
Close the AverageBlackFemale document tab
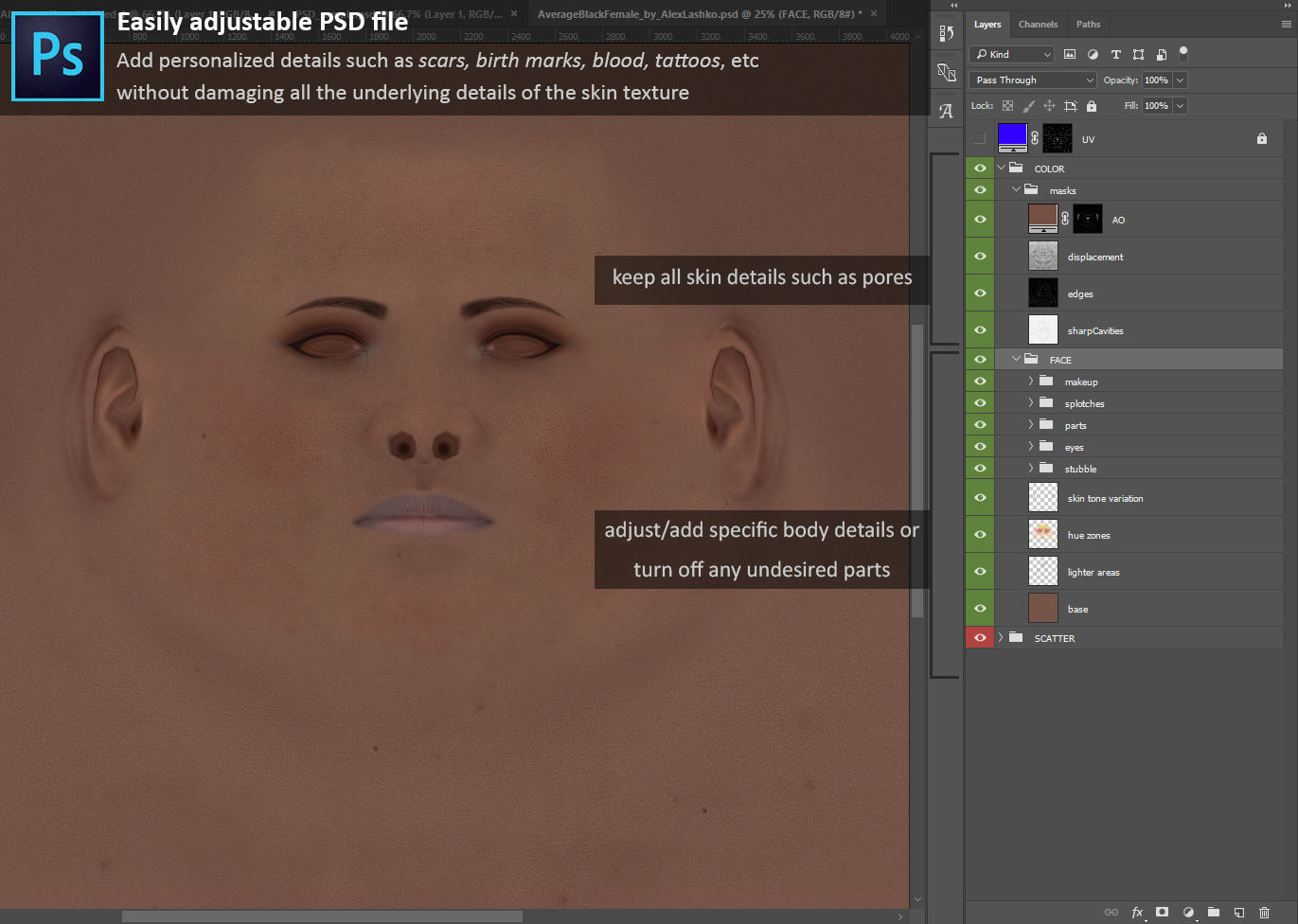pos(874,13)
